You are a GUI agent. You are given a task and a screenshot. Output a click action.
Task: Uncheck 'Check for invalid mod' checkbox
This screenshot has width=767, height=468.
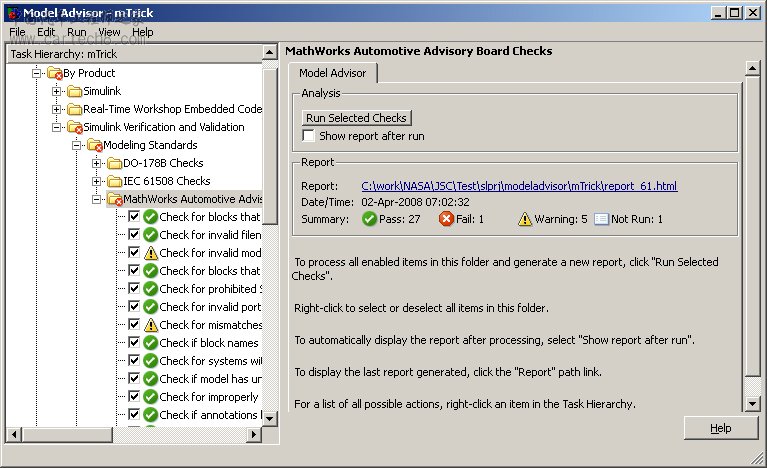[134, 252]
